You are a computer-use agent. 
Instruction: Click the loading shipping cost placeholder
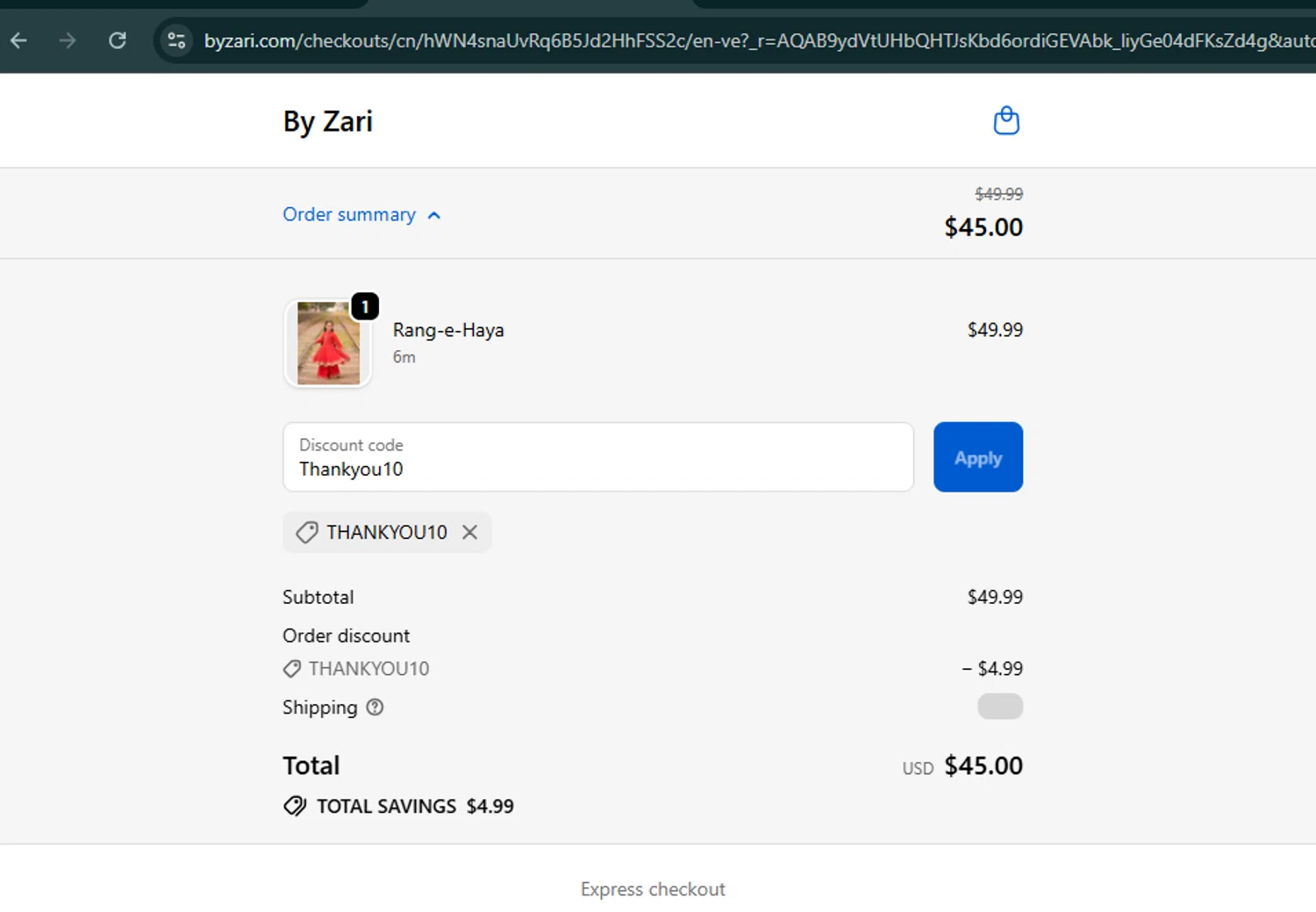click(x=1000, y=707)
